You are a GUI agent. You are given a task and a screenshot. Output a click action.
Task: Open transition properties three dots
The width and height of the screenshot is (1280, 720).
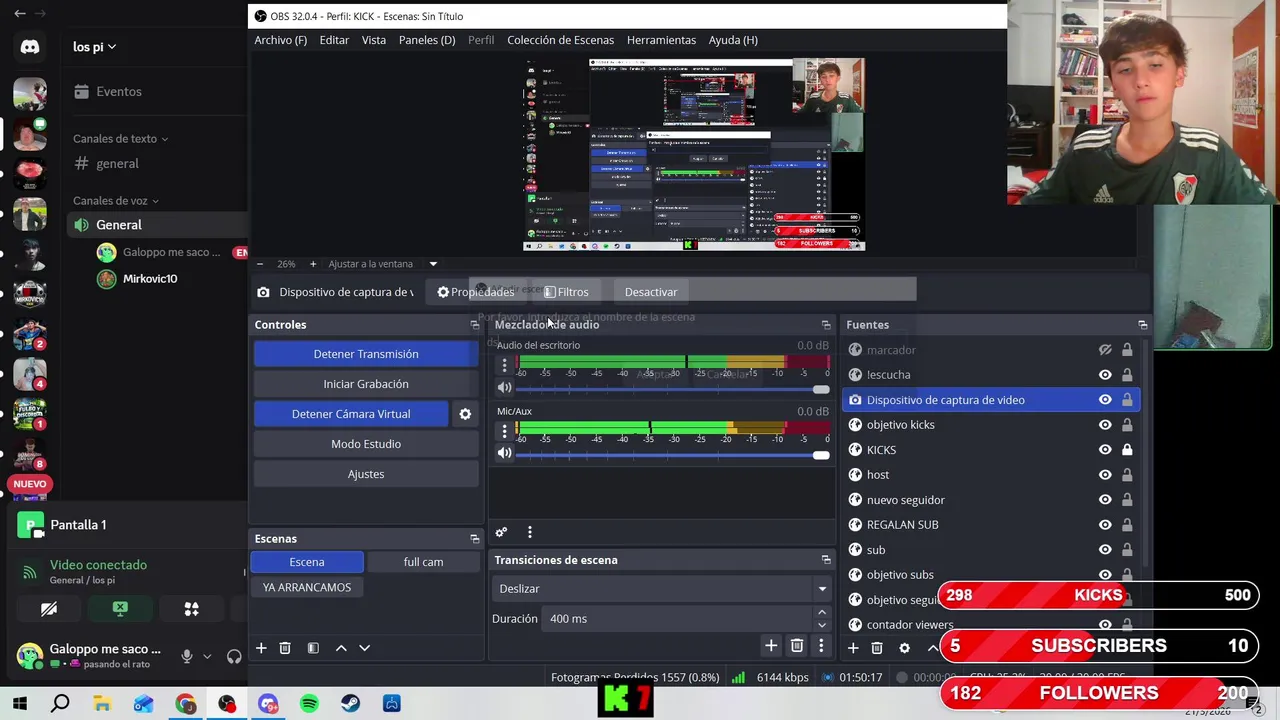[821, 646]
